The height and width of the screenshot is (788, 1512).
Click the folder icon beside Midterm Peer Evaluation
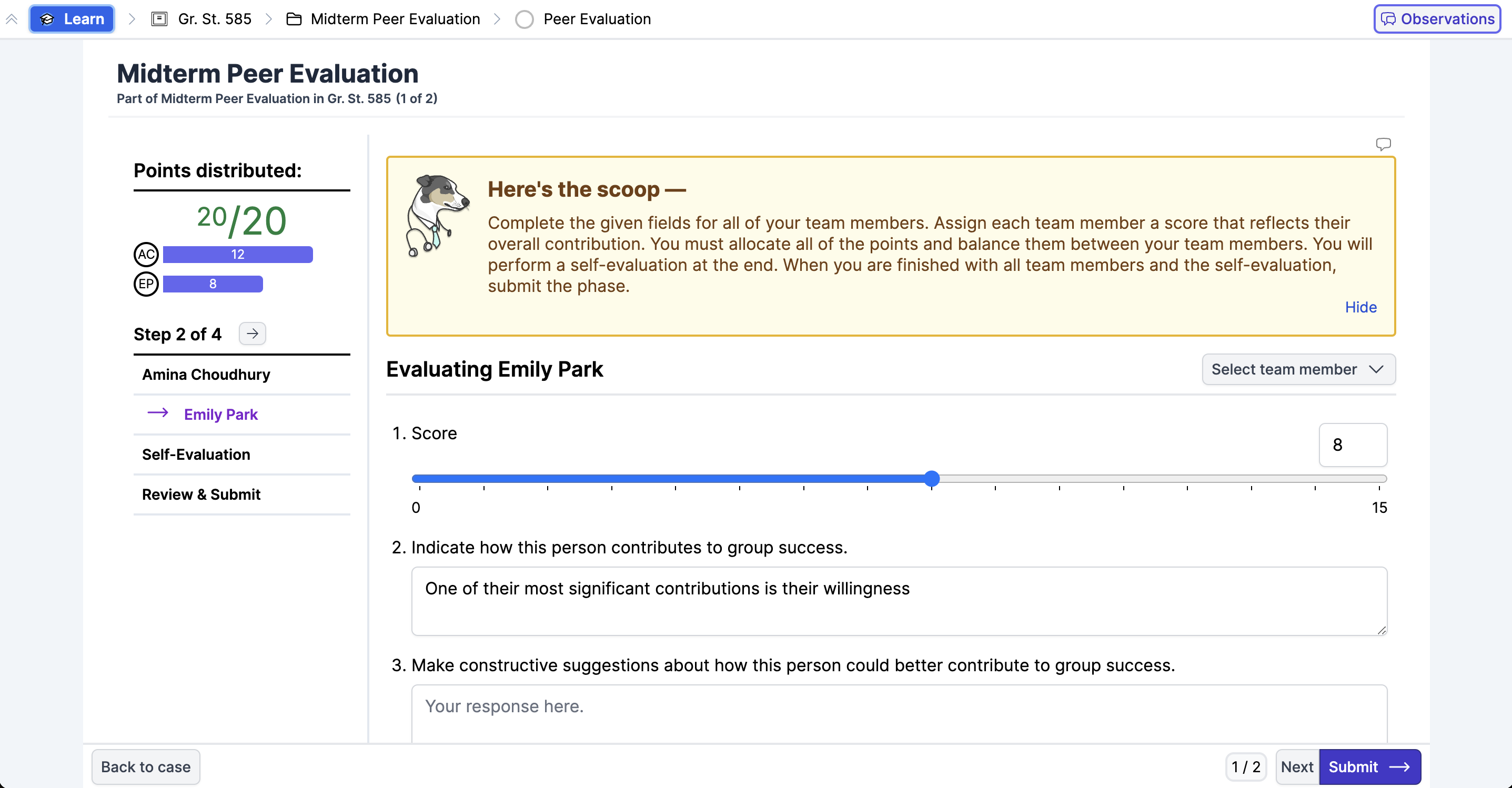294,19
